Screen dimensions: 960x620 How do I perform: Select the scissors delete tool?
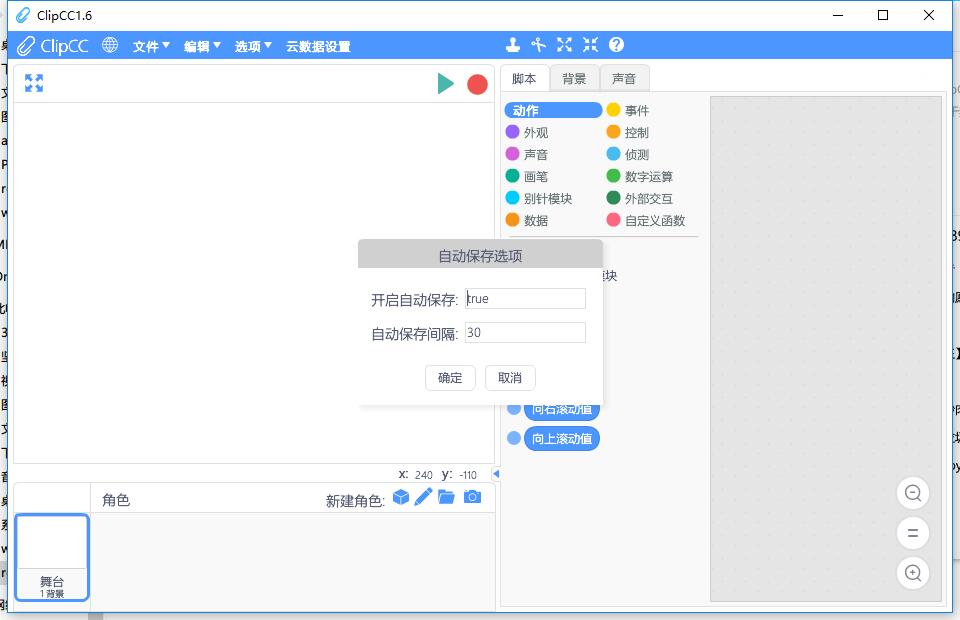coord(539,45)
